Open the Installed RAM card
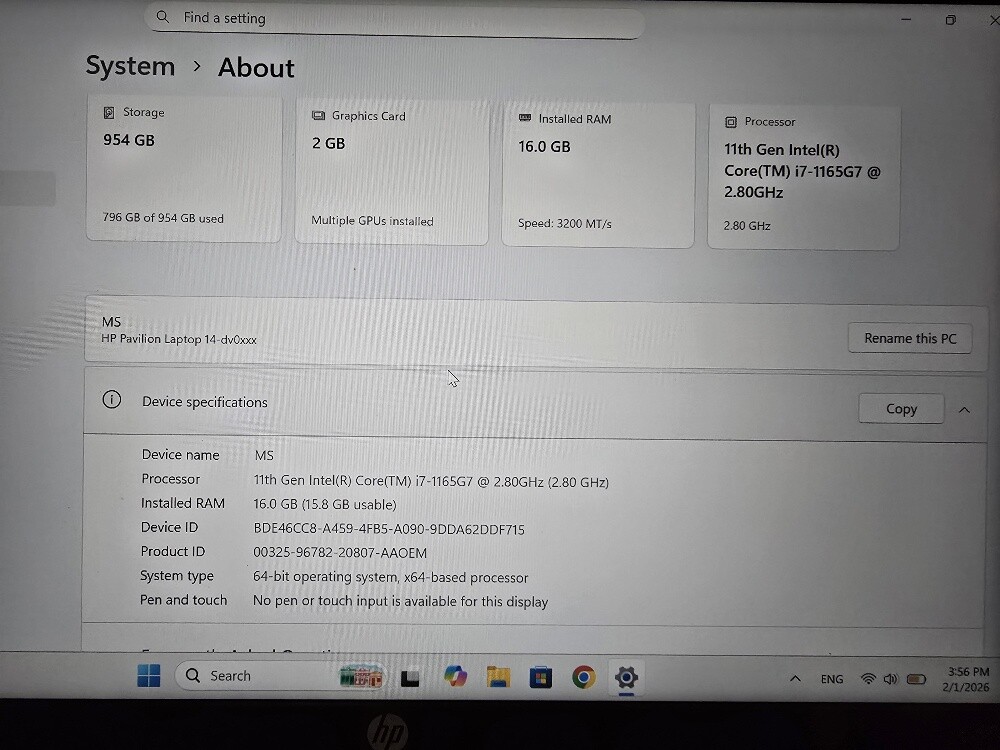The image size is (1000, 750). [x=598, y=175]
